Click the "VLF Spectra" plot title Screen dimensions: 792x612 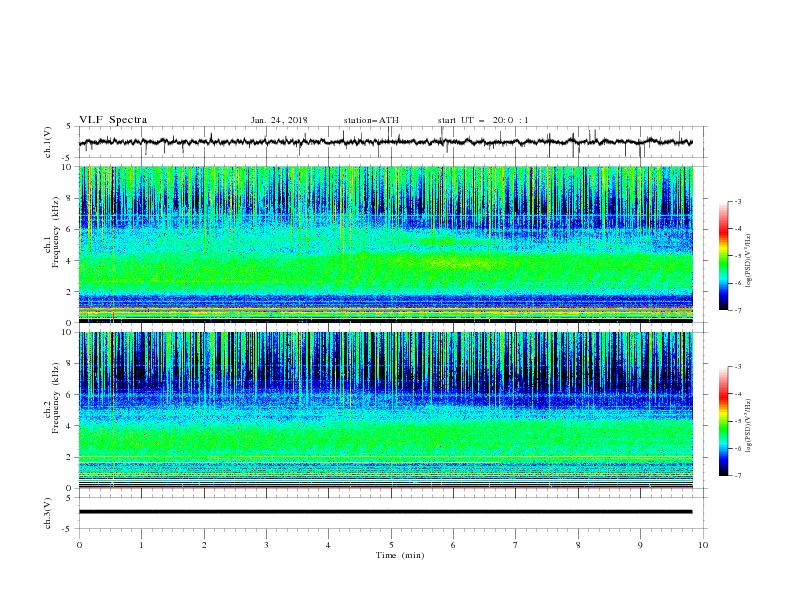pyautogui.click(x=113, y=120)
